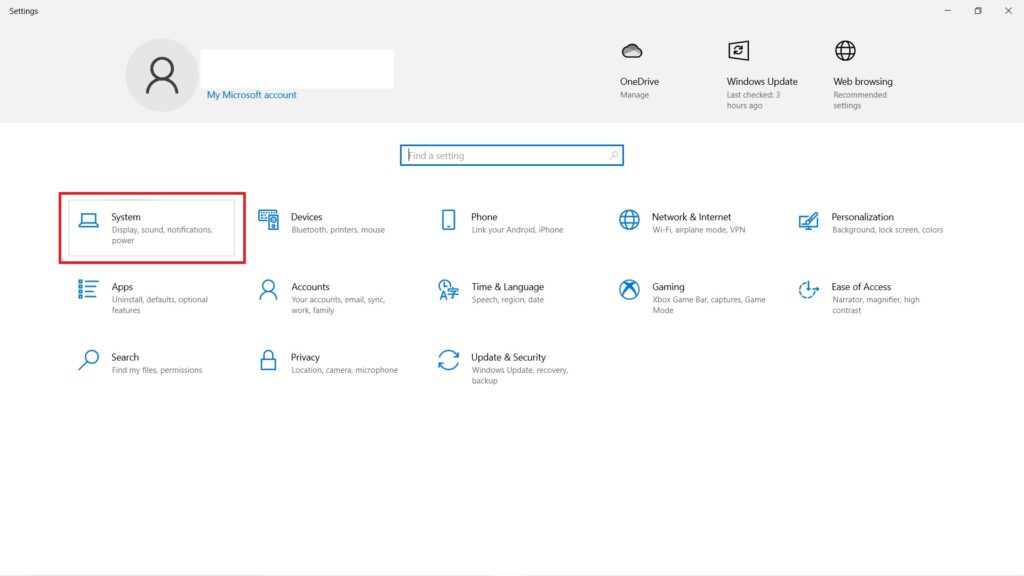Click the OneDrive title in header

tap(639, 82)
